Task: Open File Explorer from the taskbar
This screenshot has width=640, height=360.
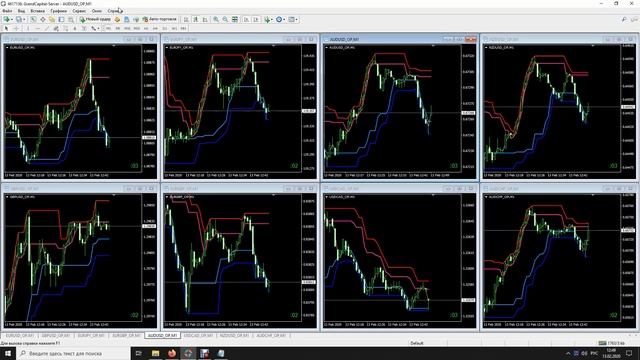Action: pyautogui.click(x=156, y=353)
